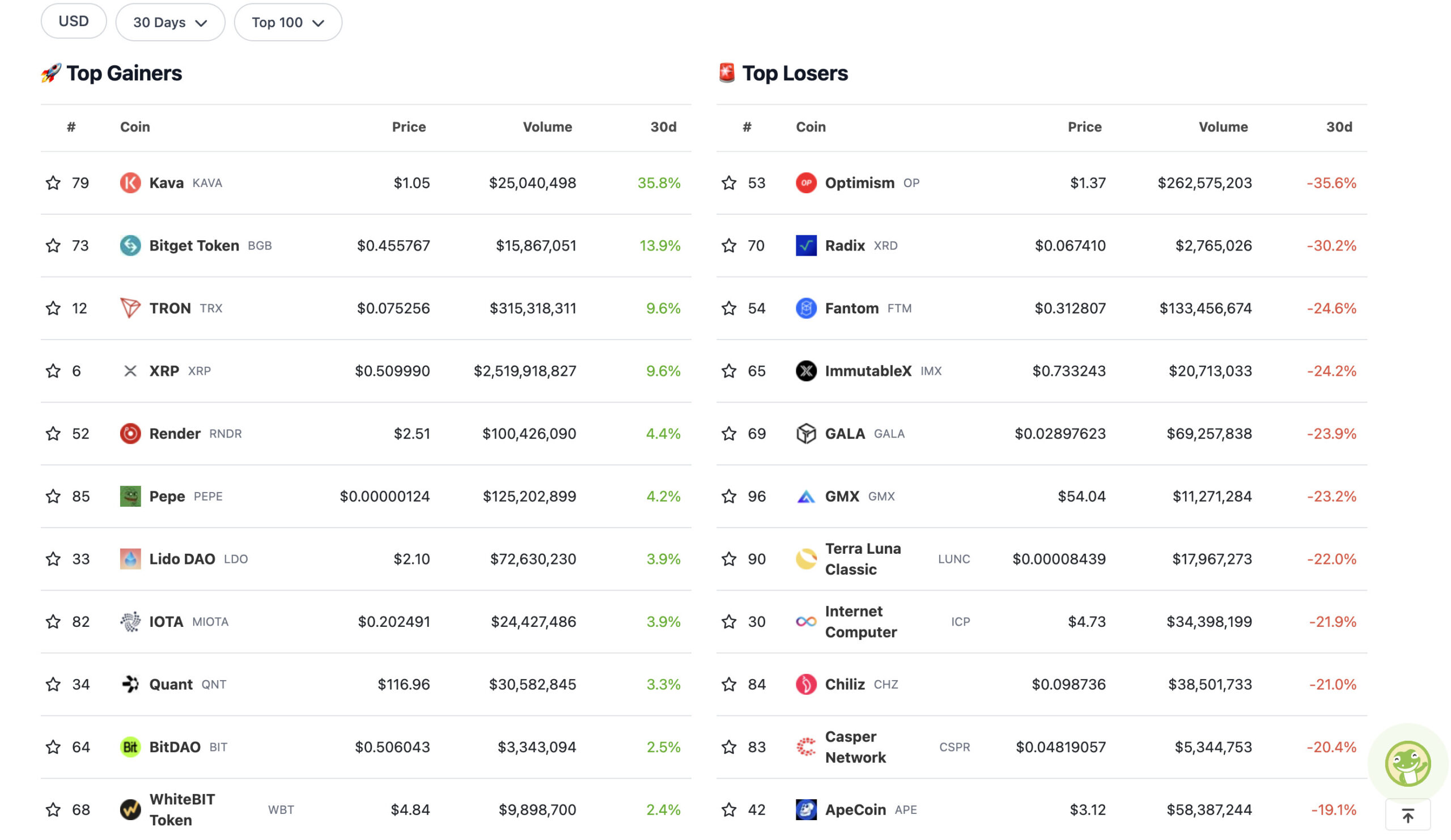
Task: Click Kava's 35.8% gain value
Action: [659, 183]
